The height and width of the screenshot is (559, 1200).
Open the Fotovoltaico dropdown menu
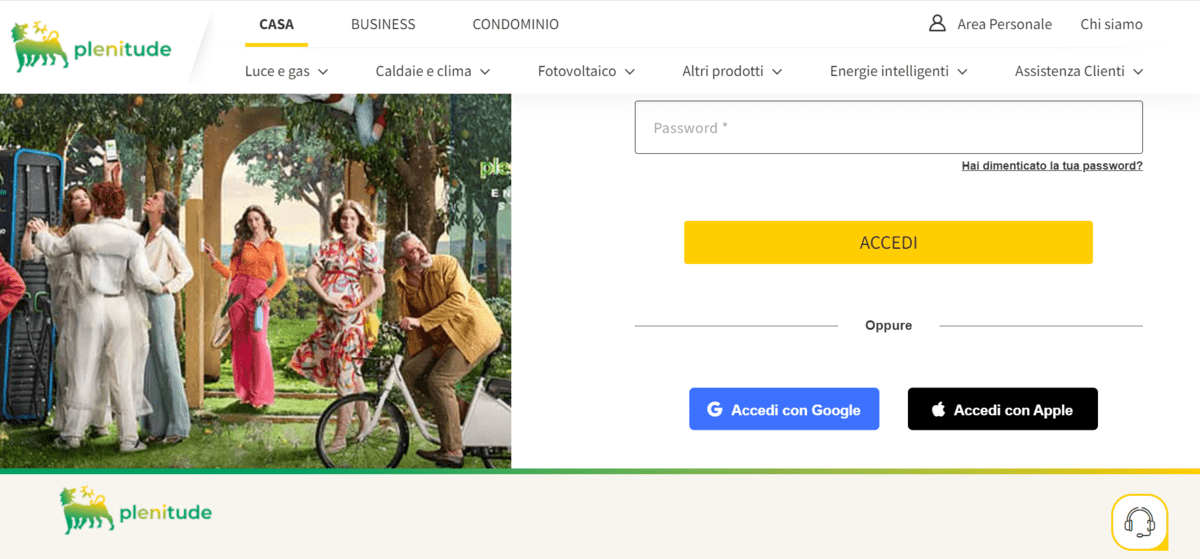click(586, 71)
